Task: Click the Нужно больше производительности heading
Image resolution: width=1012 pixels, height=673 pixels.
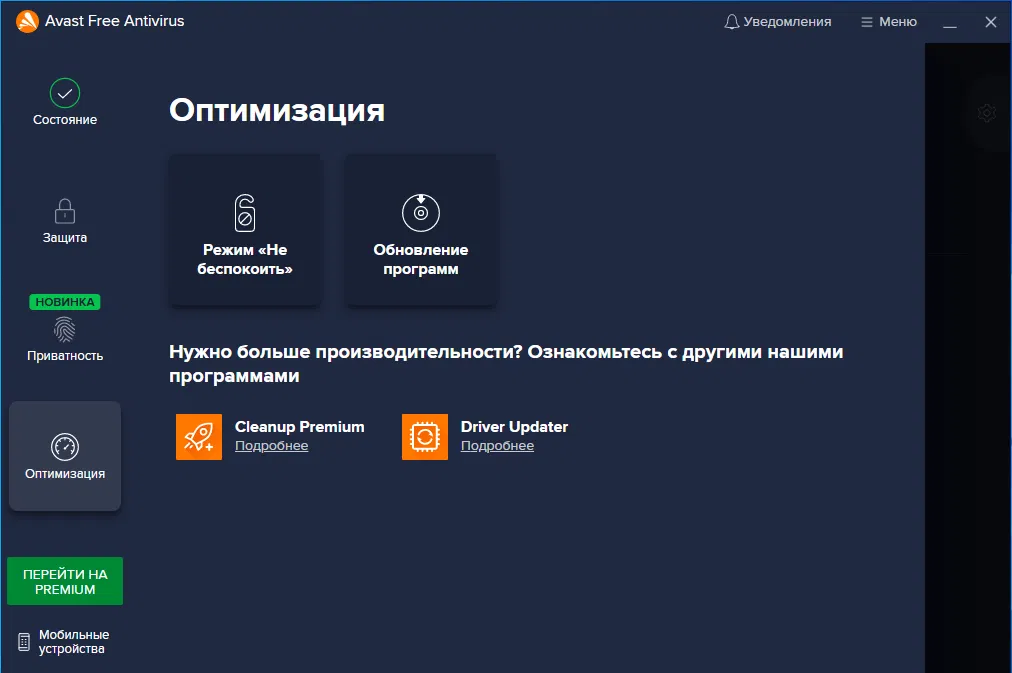Action: (x=506, y=364)
